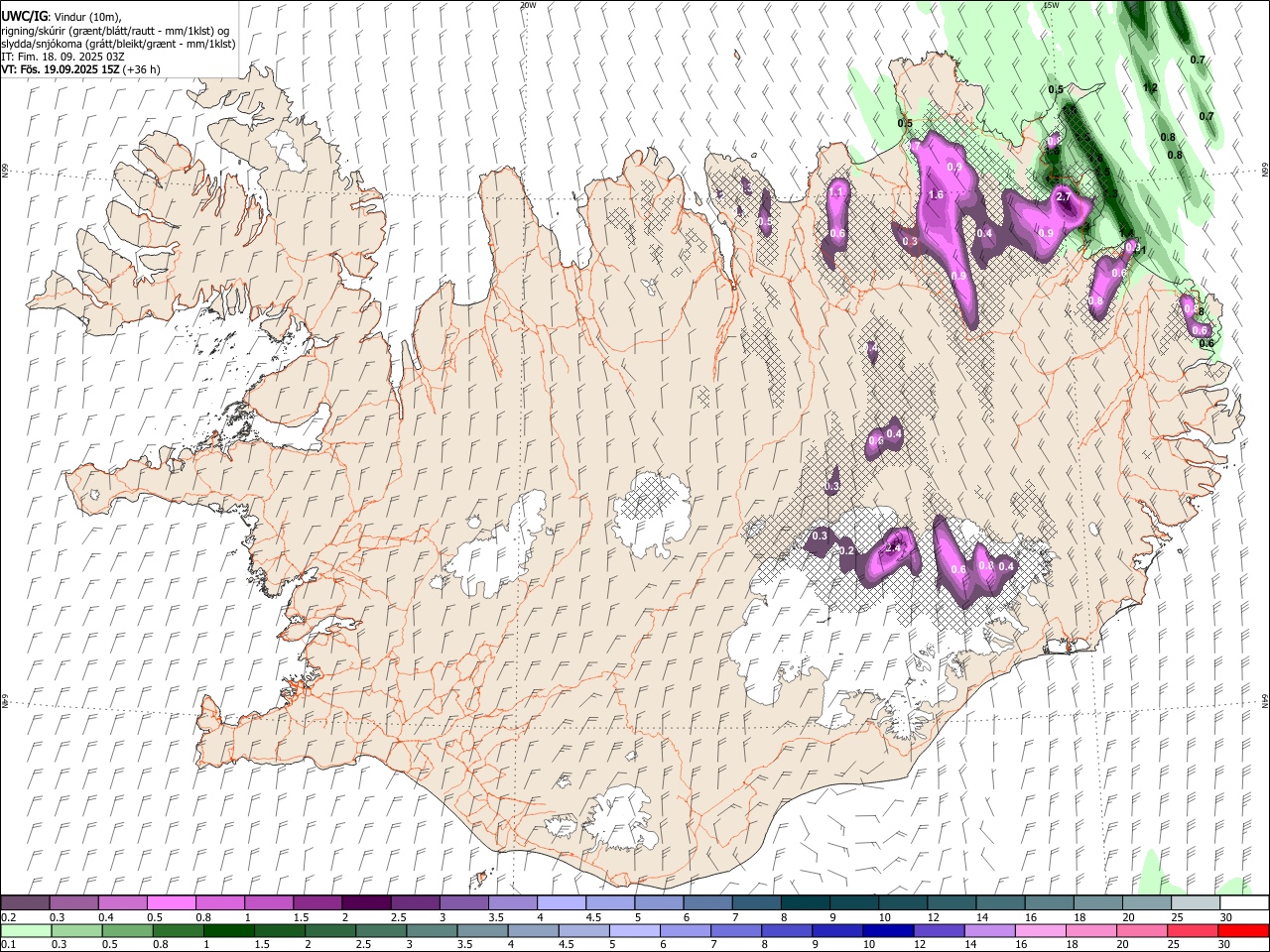Click the '15W' longitude label
Image resolution: width=1270 pixels, height=952 pixels.
(1051, 5)
